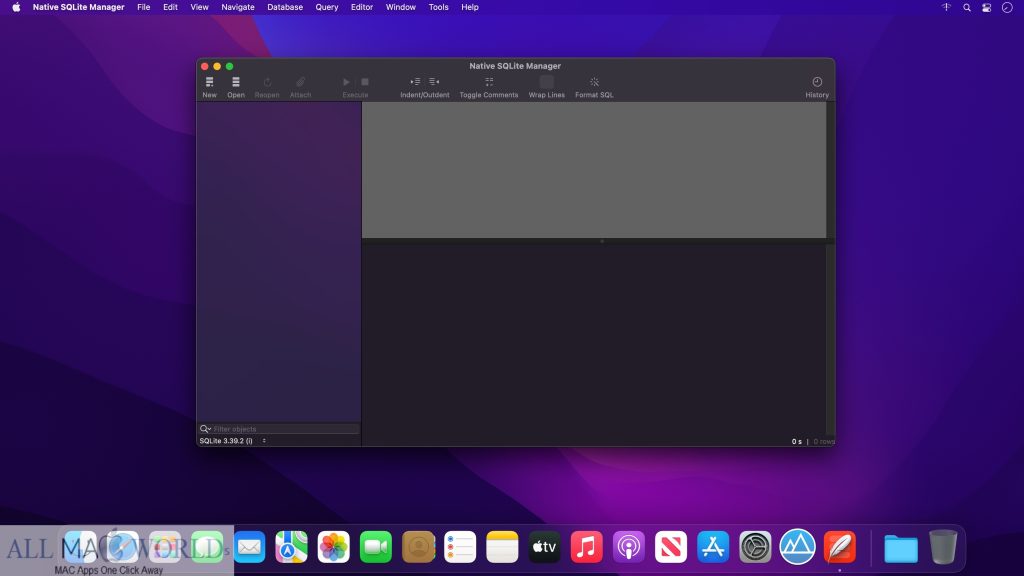Open the Tools menu
Viewport: 1024px width, 576px height.
(x=438, y=7)
